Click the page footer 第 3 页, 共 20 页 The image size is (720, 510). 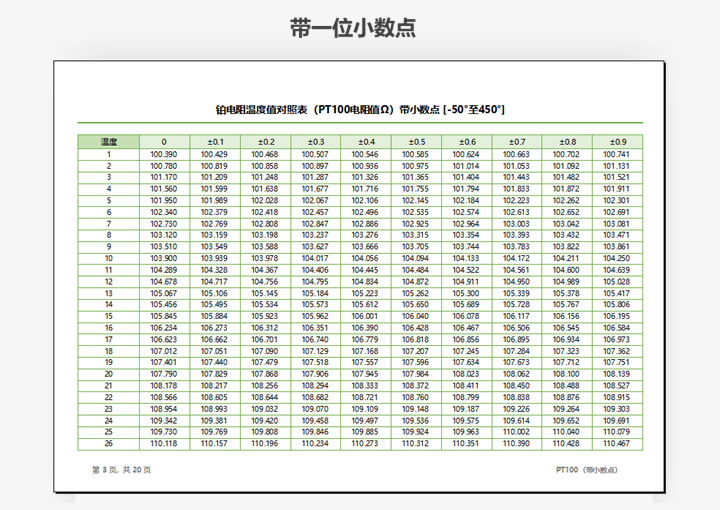coord(121,469)
